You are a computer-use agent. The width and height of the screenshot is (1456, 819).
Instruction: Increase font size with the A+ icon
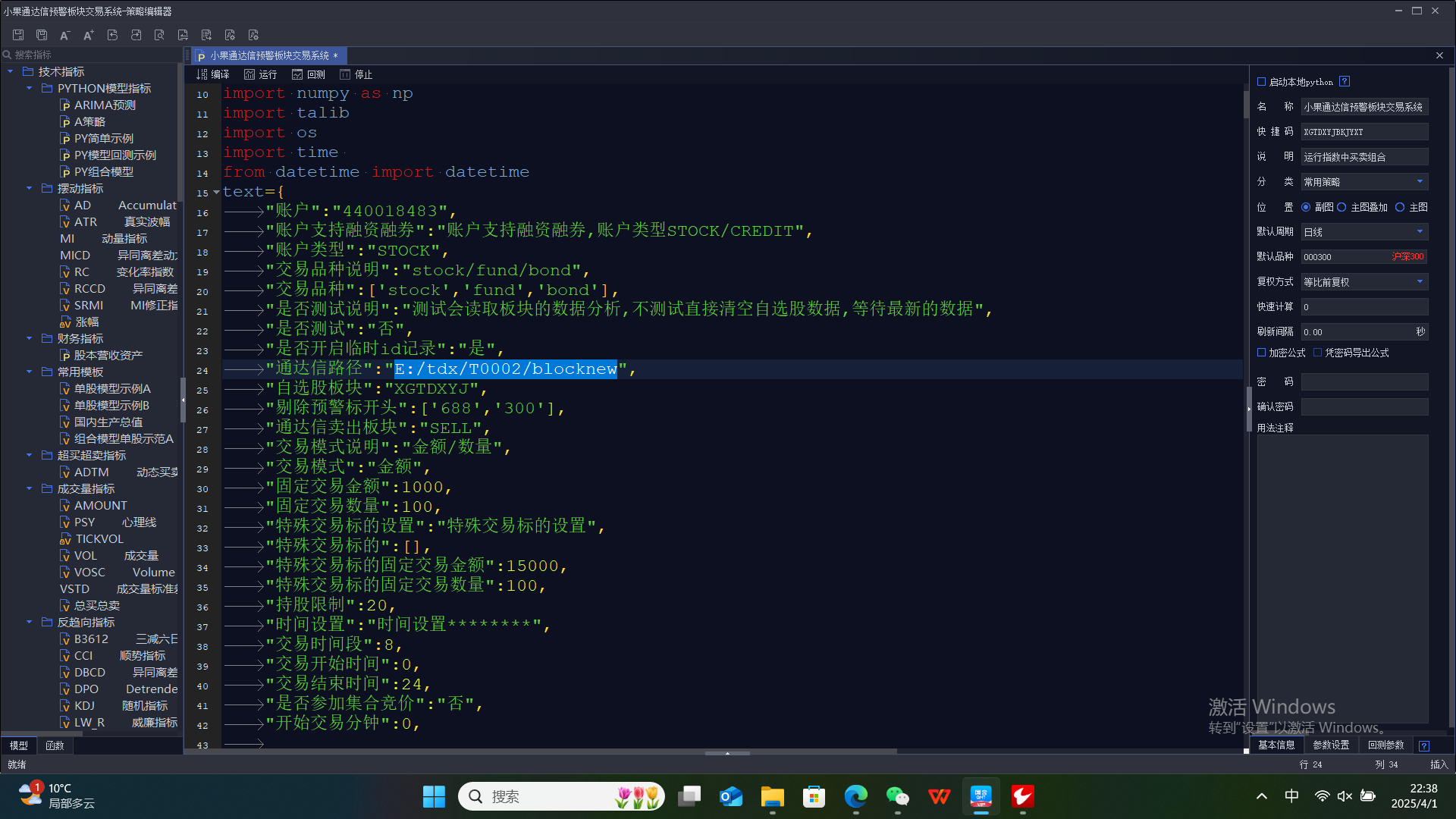tap(88, 35)
